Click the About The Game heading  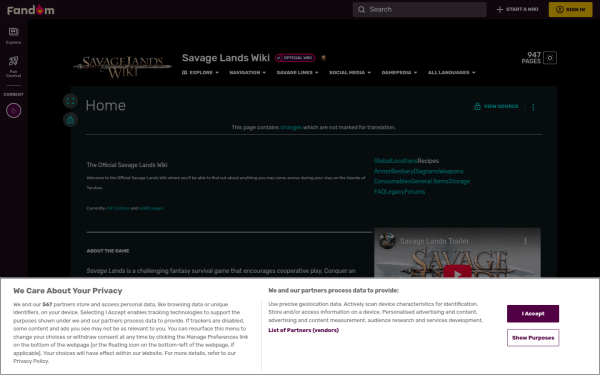click(108, 251)
